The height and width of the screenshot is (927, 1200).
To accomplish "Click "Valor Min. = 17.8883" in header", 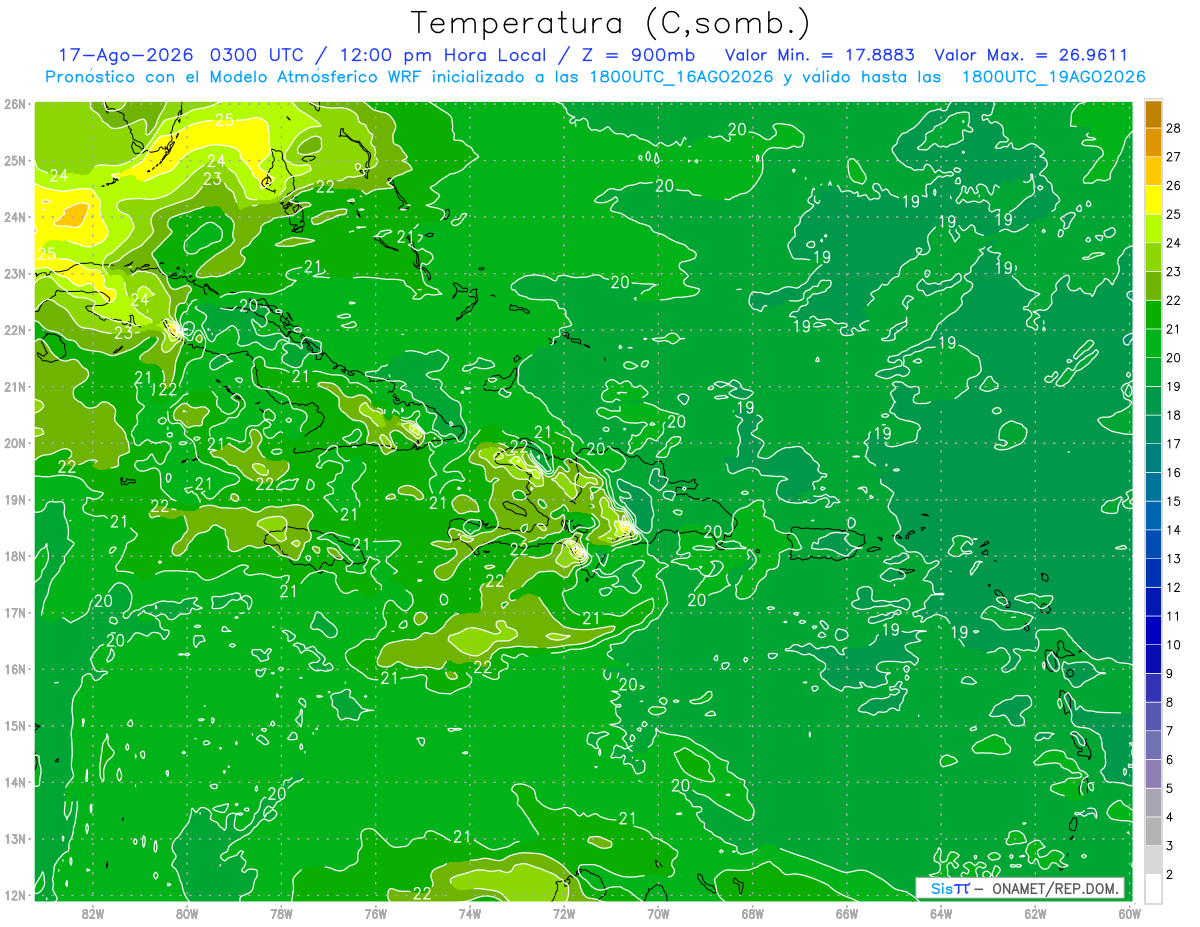I will point(820,55).
